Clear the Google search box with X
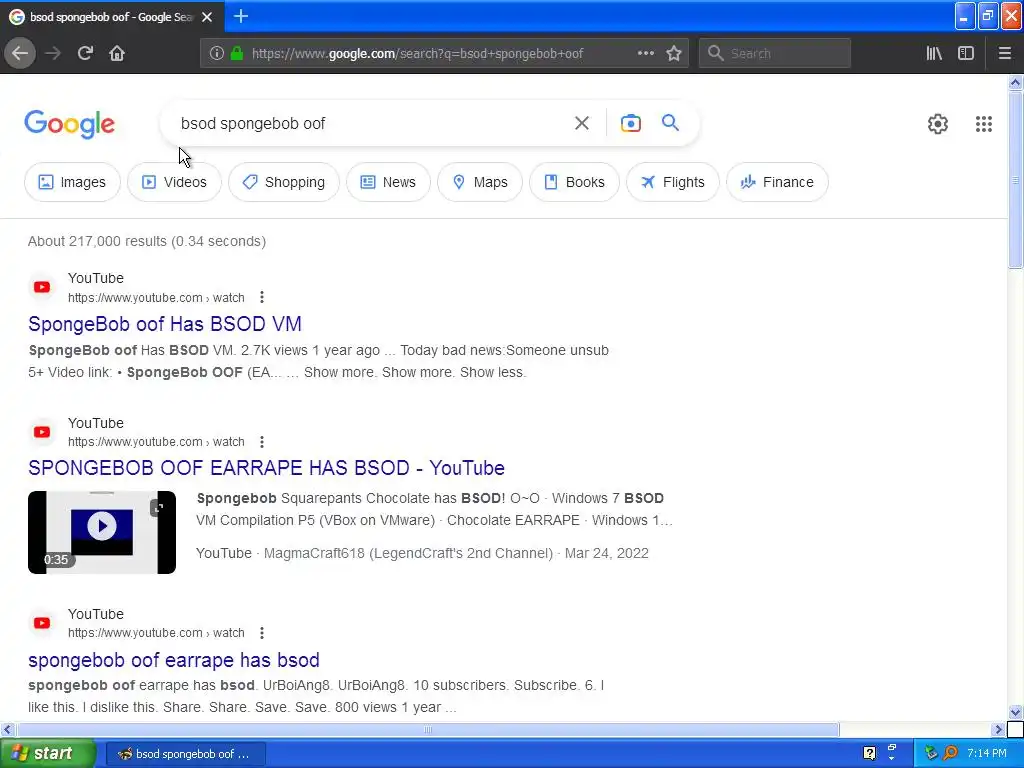The image size is (1024, 768). 582,123
